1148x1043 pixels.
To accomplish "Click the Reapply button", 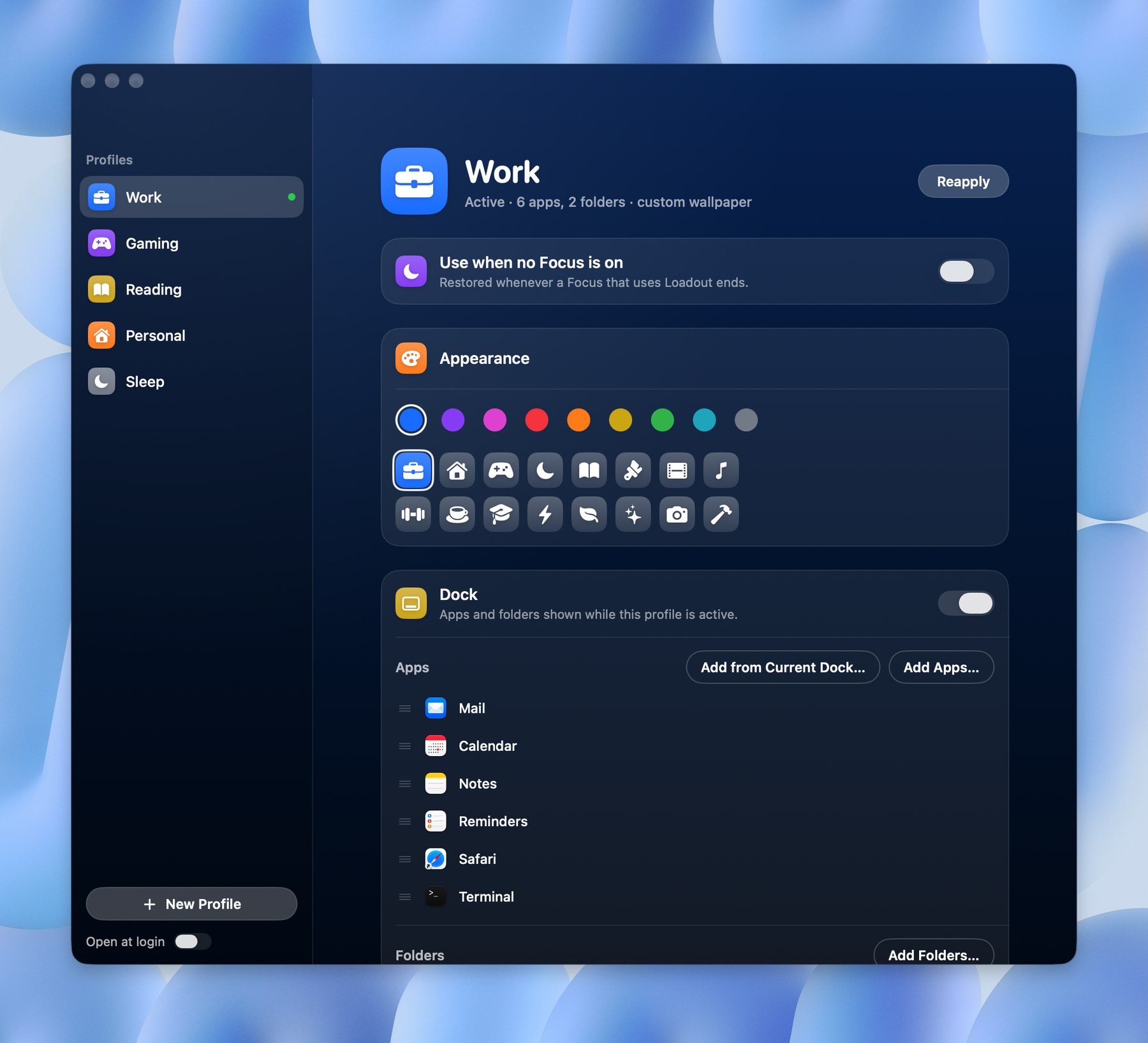I will coord(963,182).
